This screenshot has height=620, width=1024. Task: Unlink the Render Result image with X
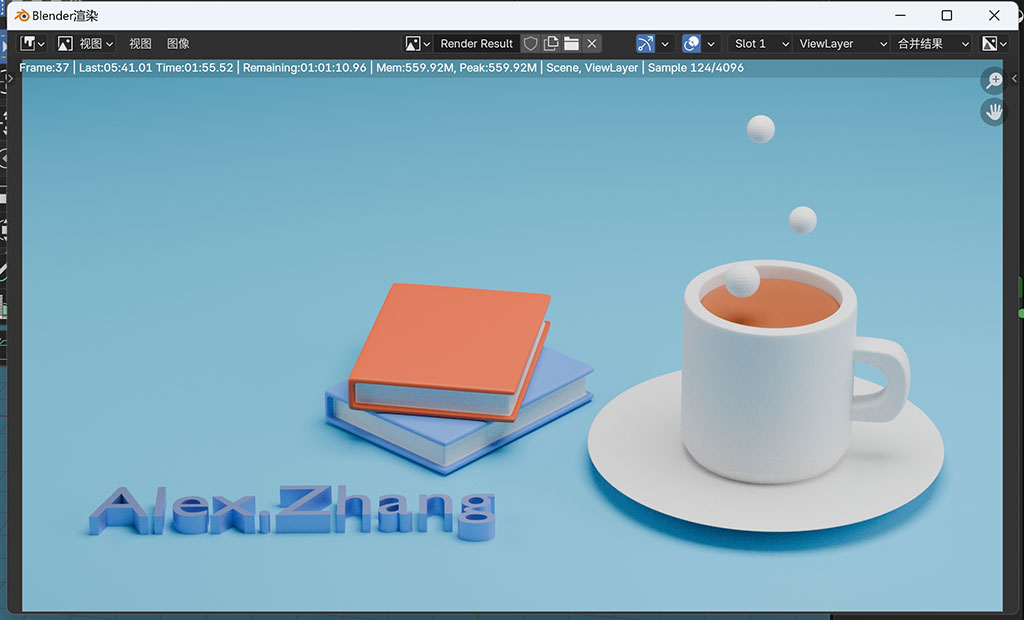click(592, 44)
